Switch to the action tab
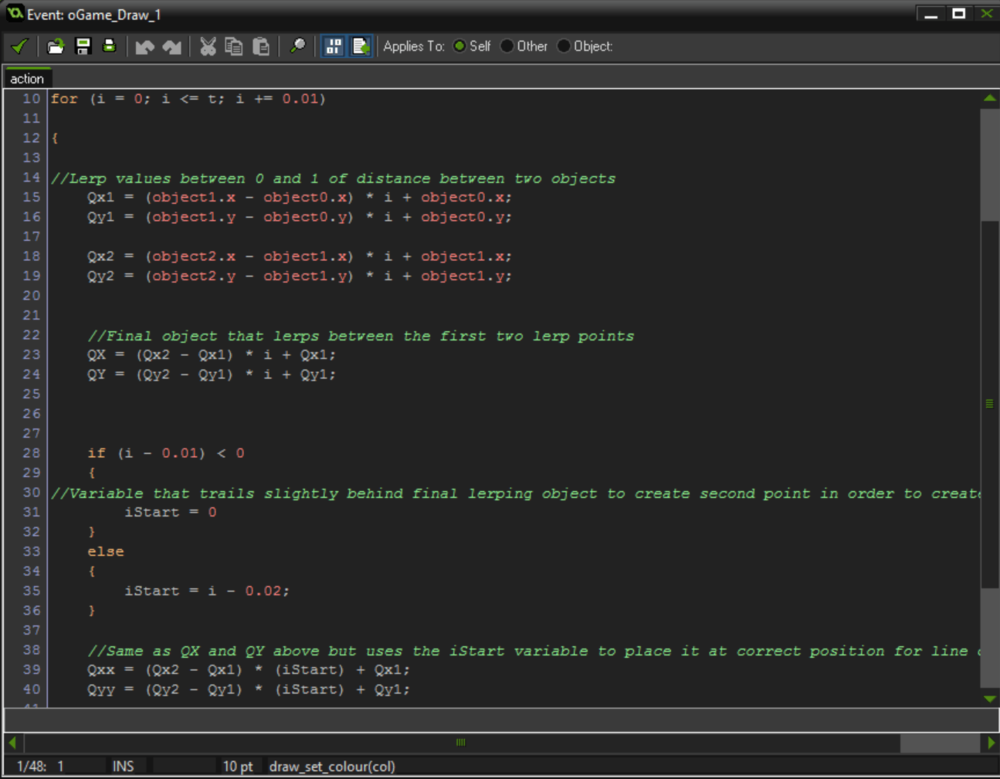This screenshot has height=779, width=1000. point(27,79)
